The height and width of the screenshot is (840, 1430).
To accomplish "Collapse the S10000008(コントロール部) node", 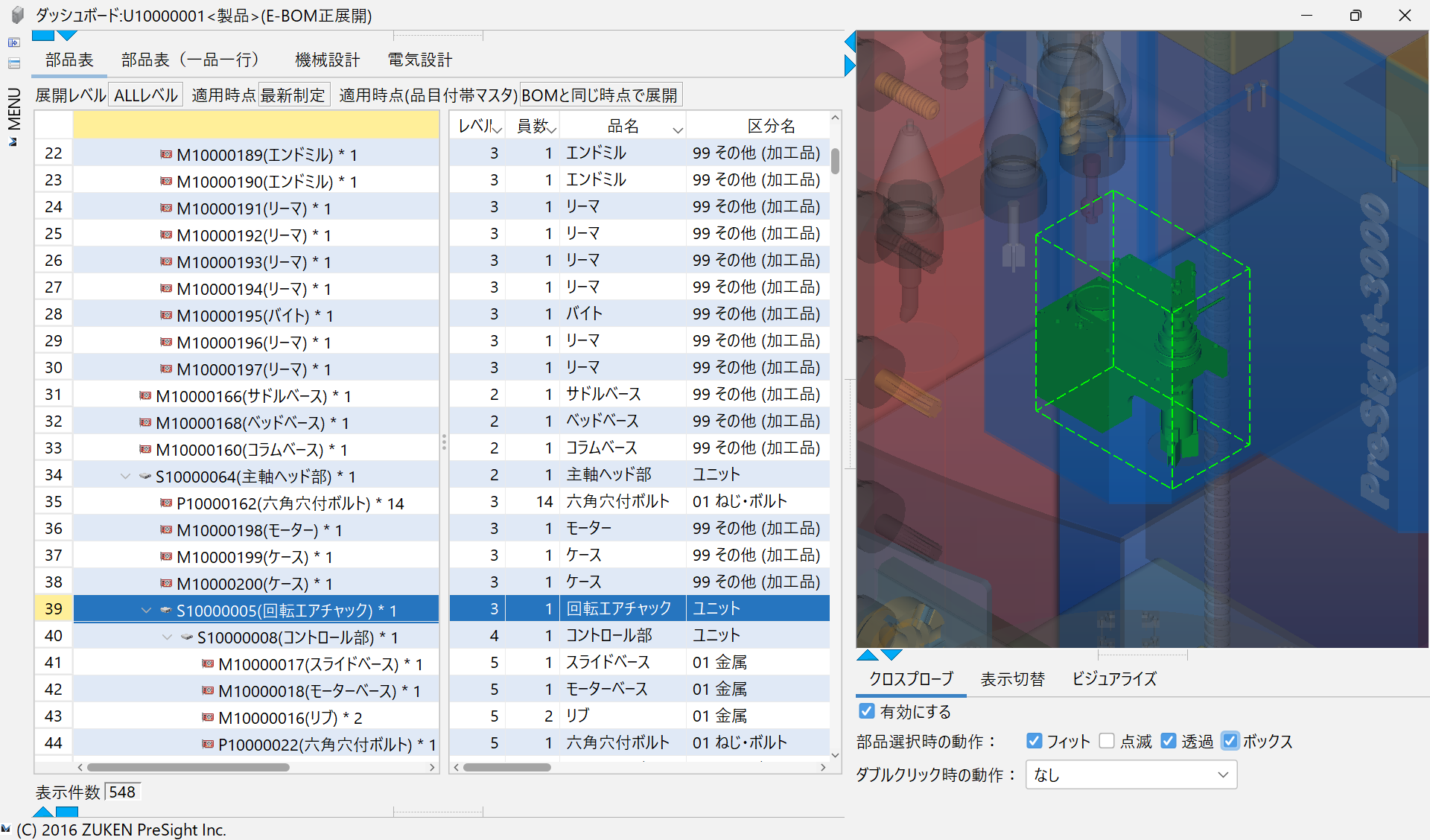I will coord(167,637).
